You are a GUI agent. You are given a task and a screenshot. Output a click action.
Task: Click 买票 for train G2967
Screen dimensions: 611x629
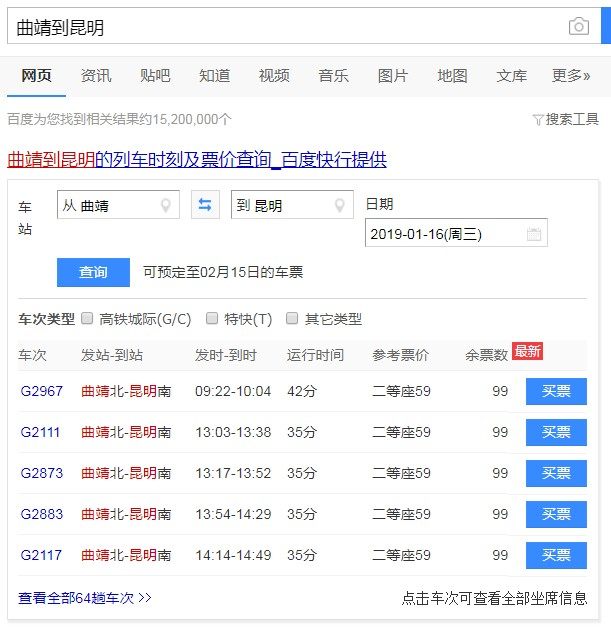tap(556, 391)
